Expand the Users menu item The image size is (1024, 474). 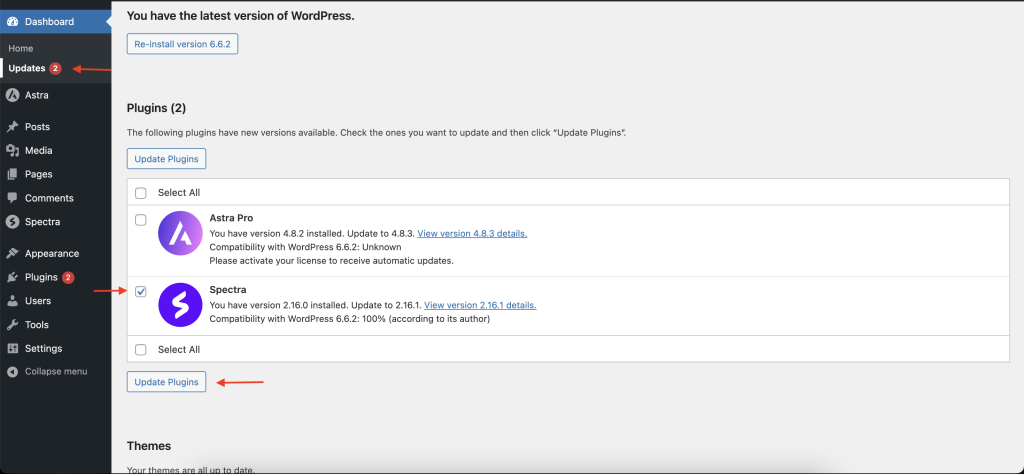[x=38, y=301]
